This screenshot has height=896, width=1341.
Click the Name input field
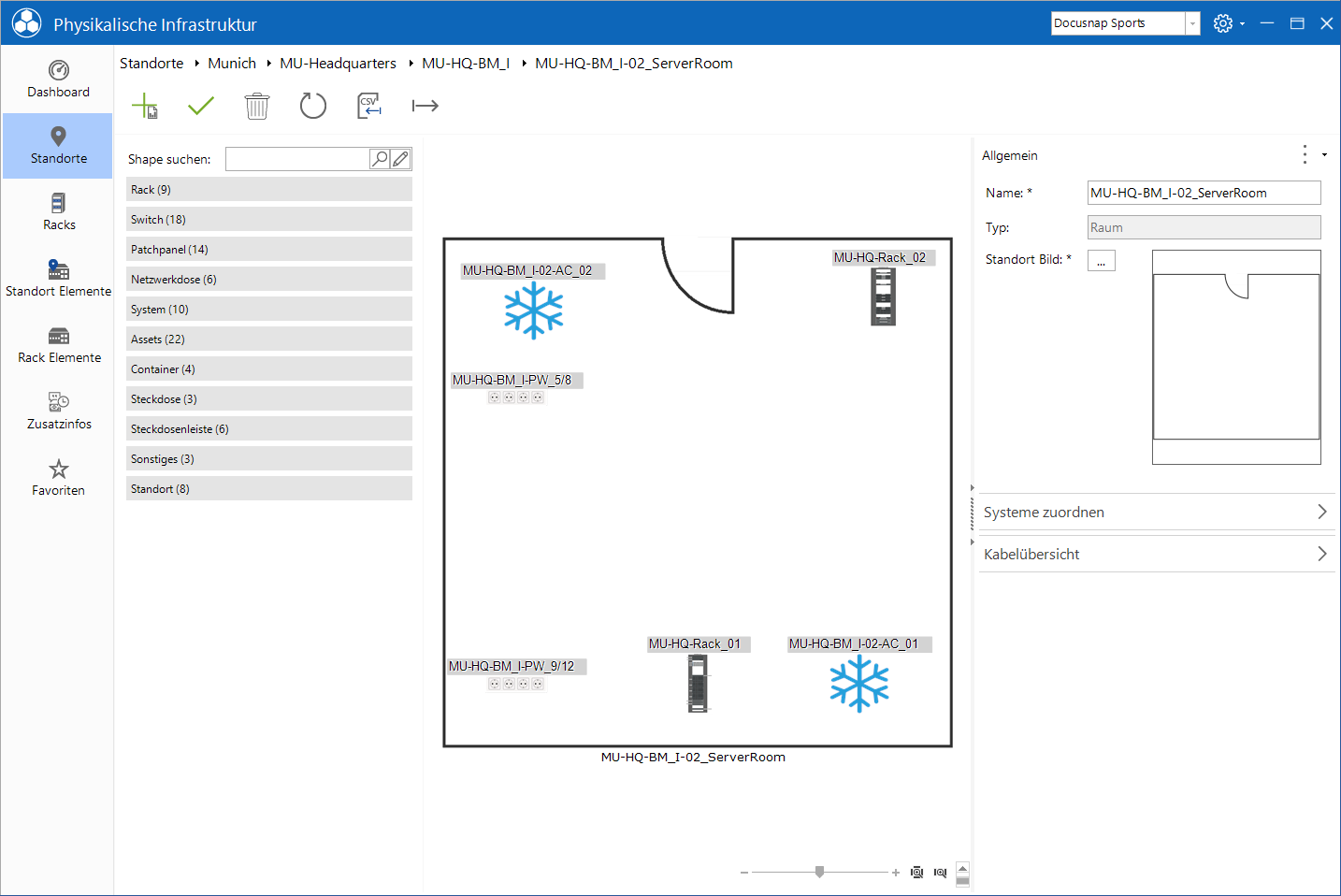point(1204,193)
